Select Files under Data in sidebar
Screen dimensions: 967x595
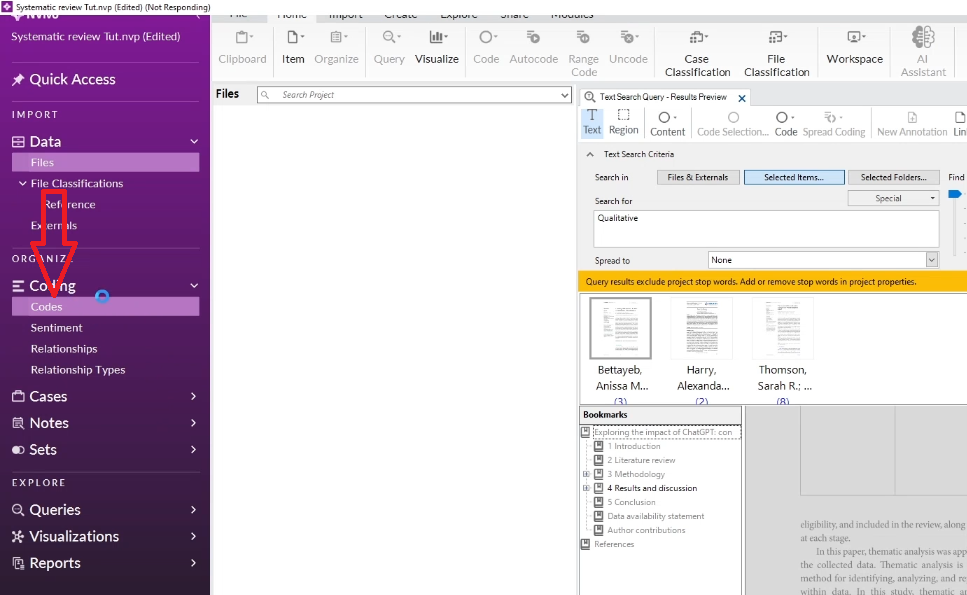[105, 163]
